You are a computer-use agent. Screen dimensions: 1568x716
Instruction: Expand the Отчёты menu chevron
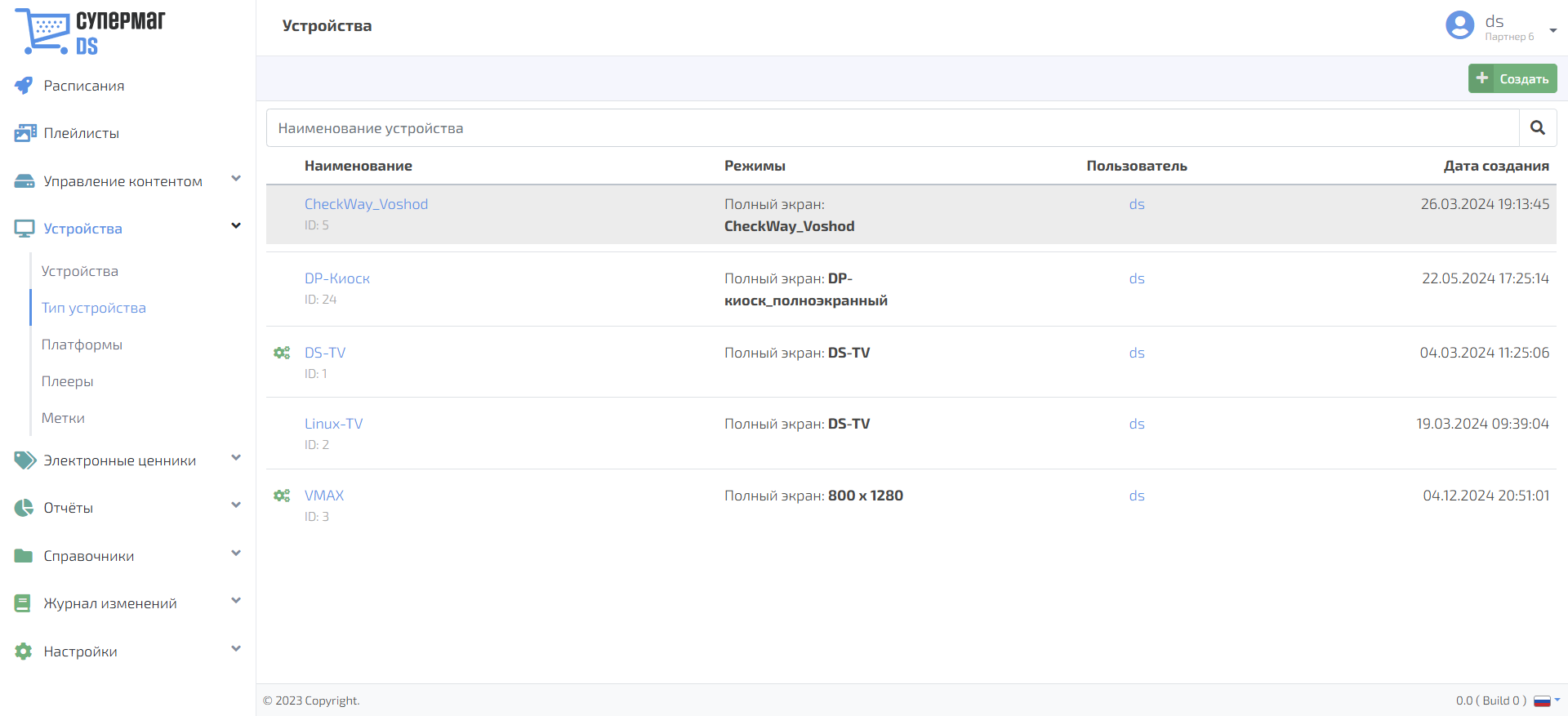(236, 505)
